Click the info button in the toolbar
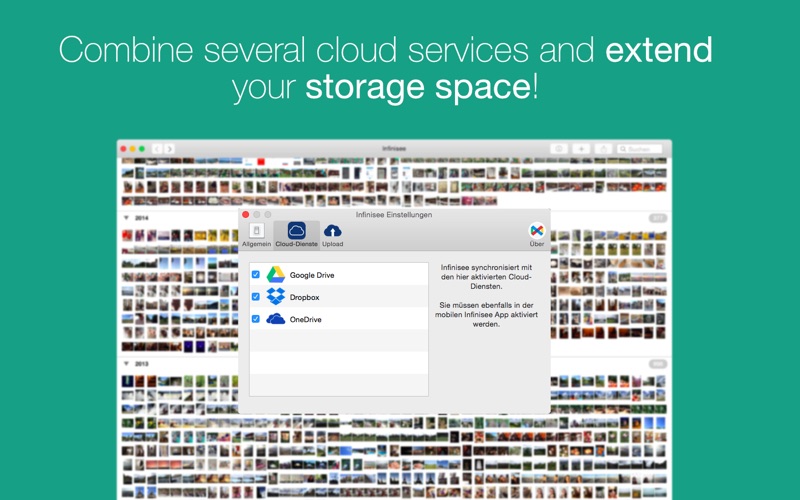This screenshot has width=800, height=500. (559, 149)
